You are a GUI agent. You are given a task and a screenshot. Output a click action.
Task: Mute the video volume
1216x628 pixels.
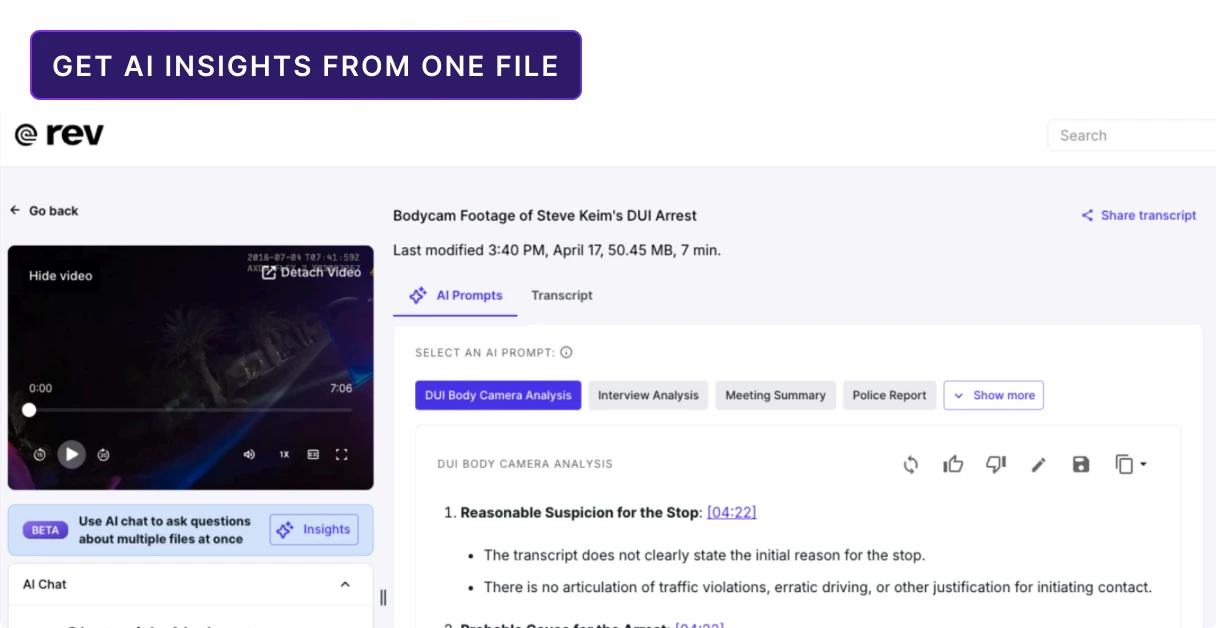[x=249, y=454]
